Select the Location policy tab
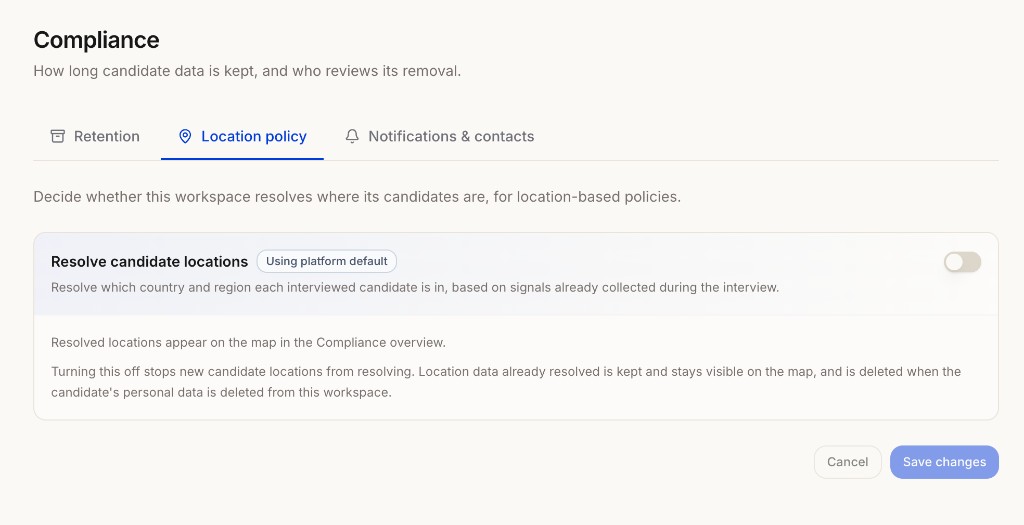1024x525 pixels. (x=242, y=136)
